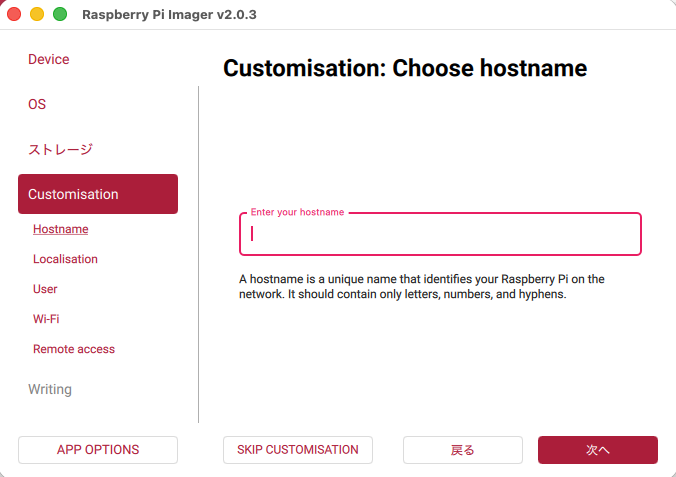Go to the OS step
This screenshot has height=477, width=676.
(x=37, y=105)
